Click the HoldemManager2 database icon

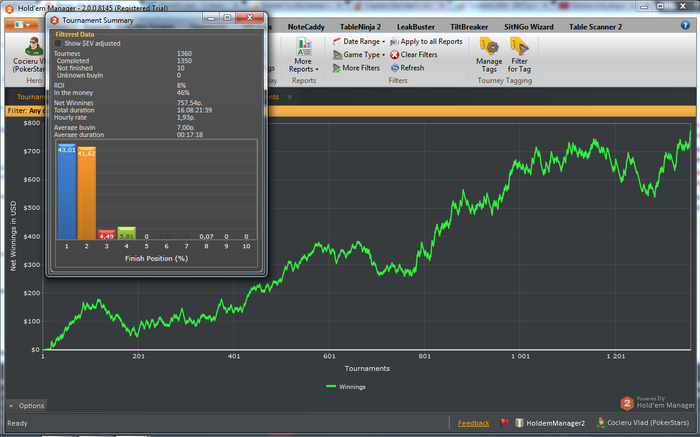[x=519, y=423]
